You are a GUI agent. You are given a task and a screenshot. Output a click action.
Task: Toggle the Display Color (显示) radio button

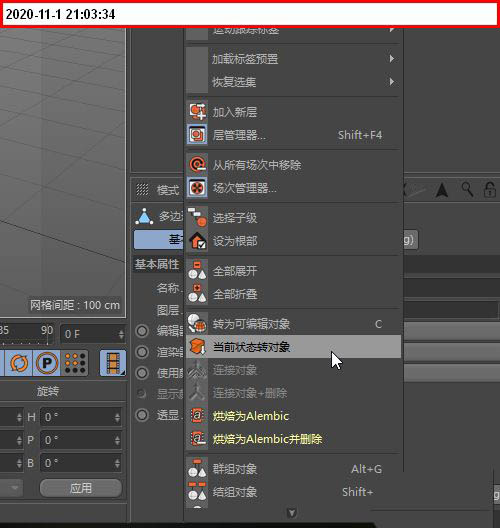click(x=142, y=393)
